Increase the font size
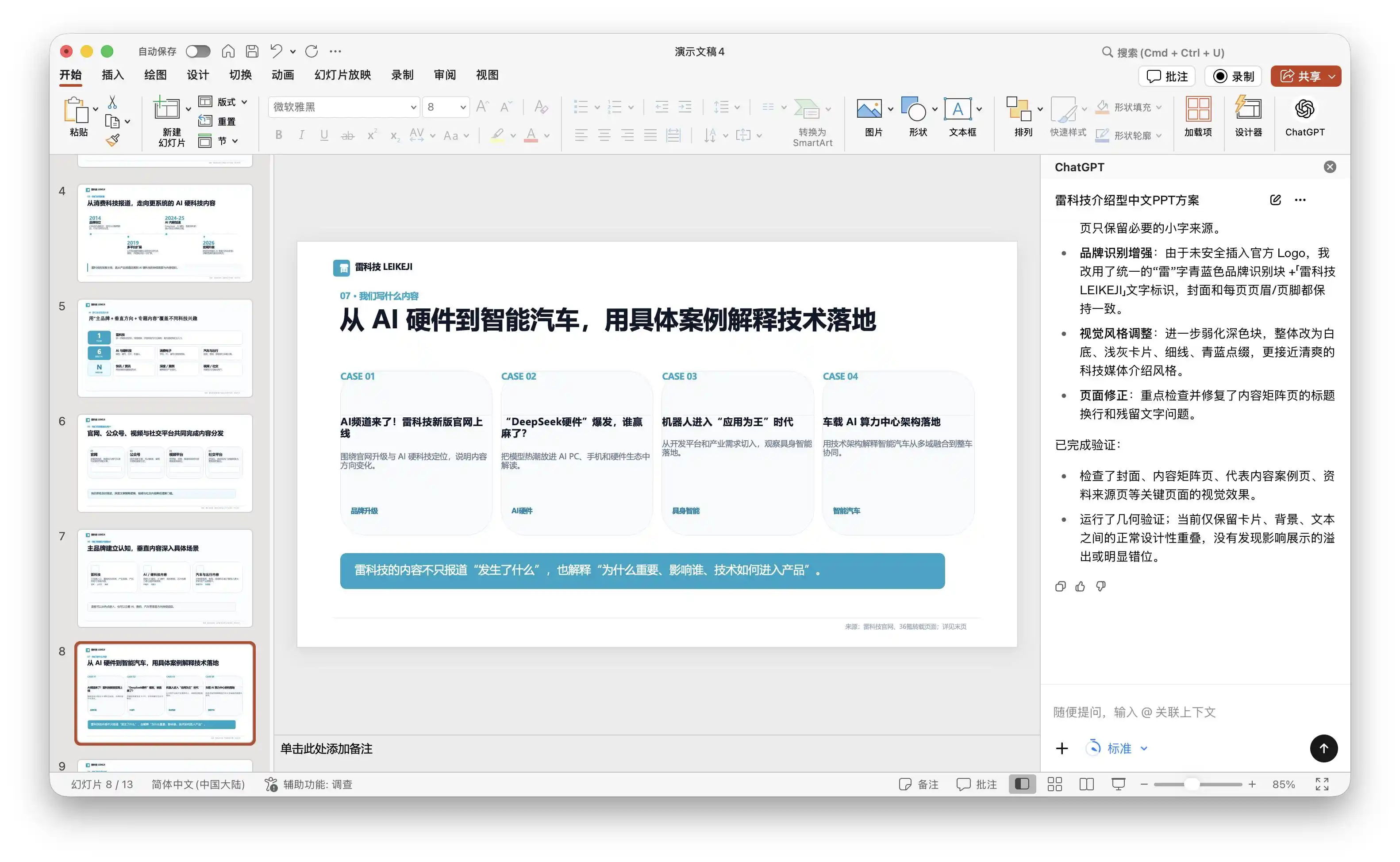The image size is (1400, 862). [482, 107]
